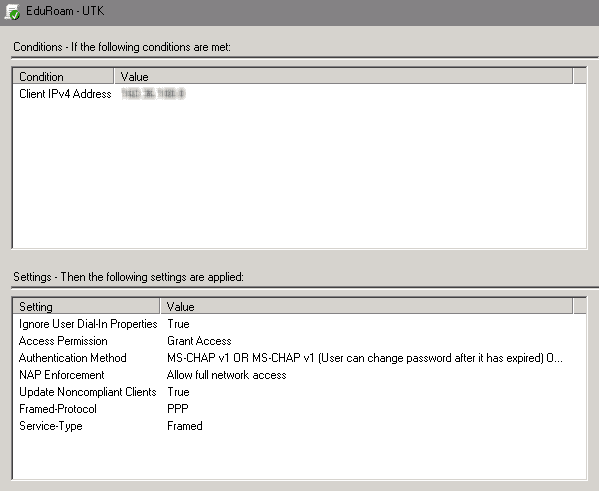
Task: Select the Access Permission setting
Action: point(63,341)
